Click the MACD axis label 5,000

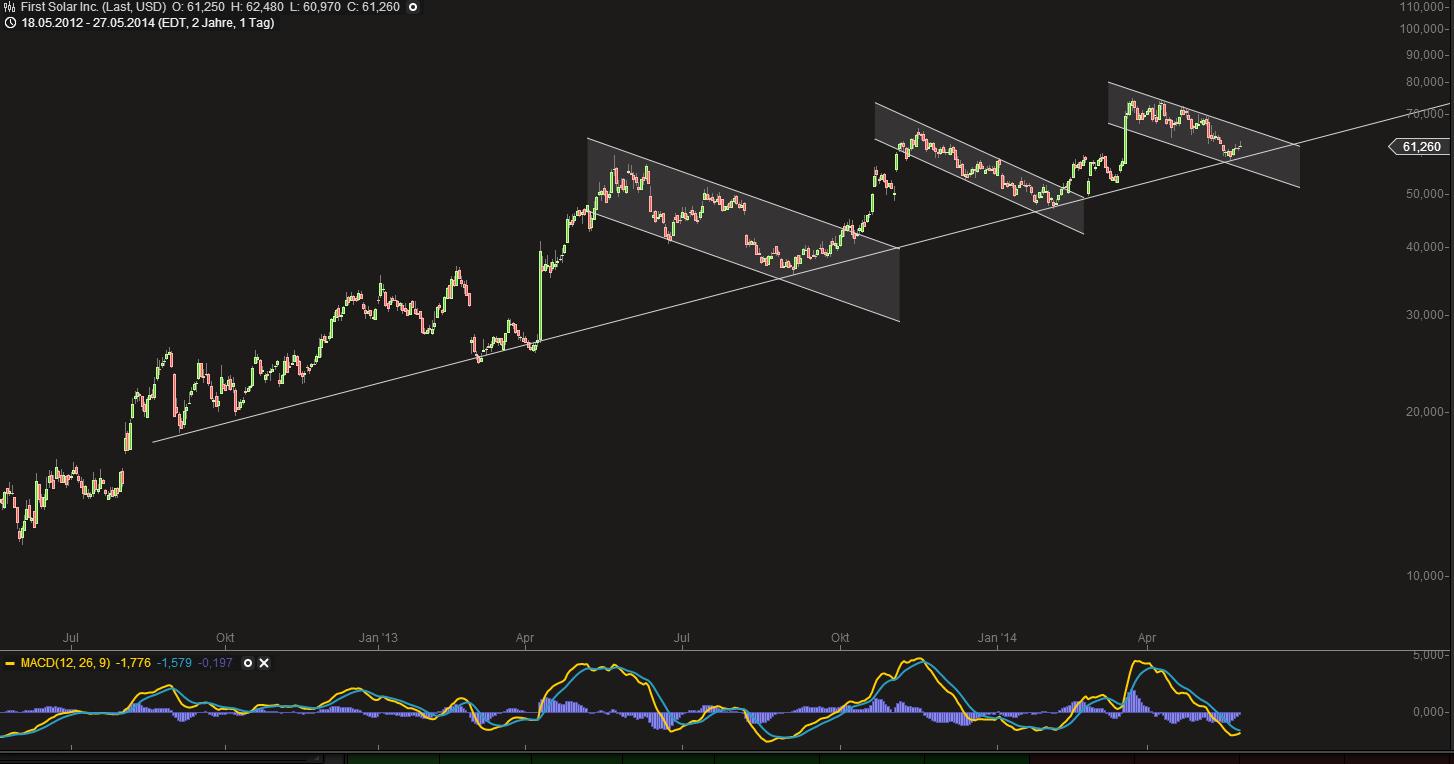[1429, 656]
